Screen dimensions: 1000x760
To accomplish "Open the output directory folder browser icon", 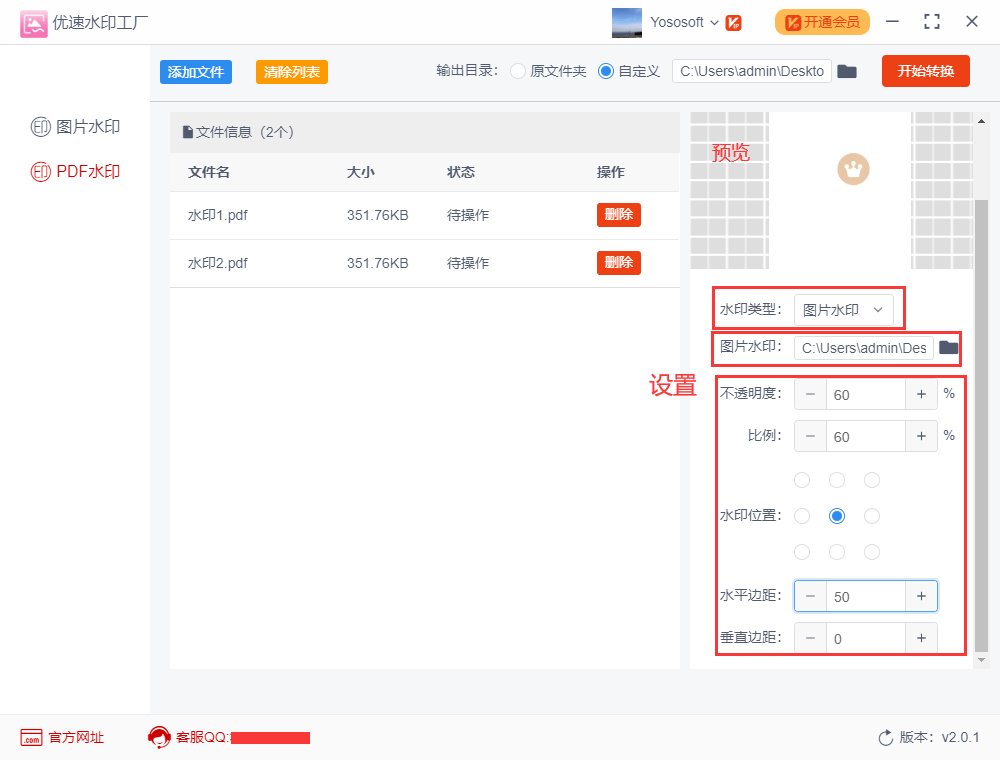I will pyautogui.click(x=847, y=71).
